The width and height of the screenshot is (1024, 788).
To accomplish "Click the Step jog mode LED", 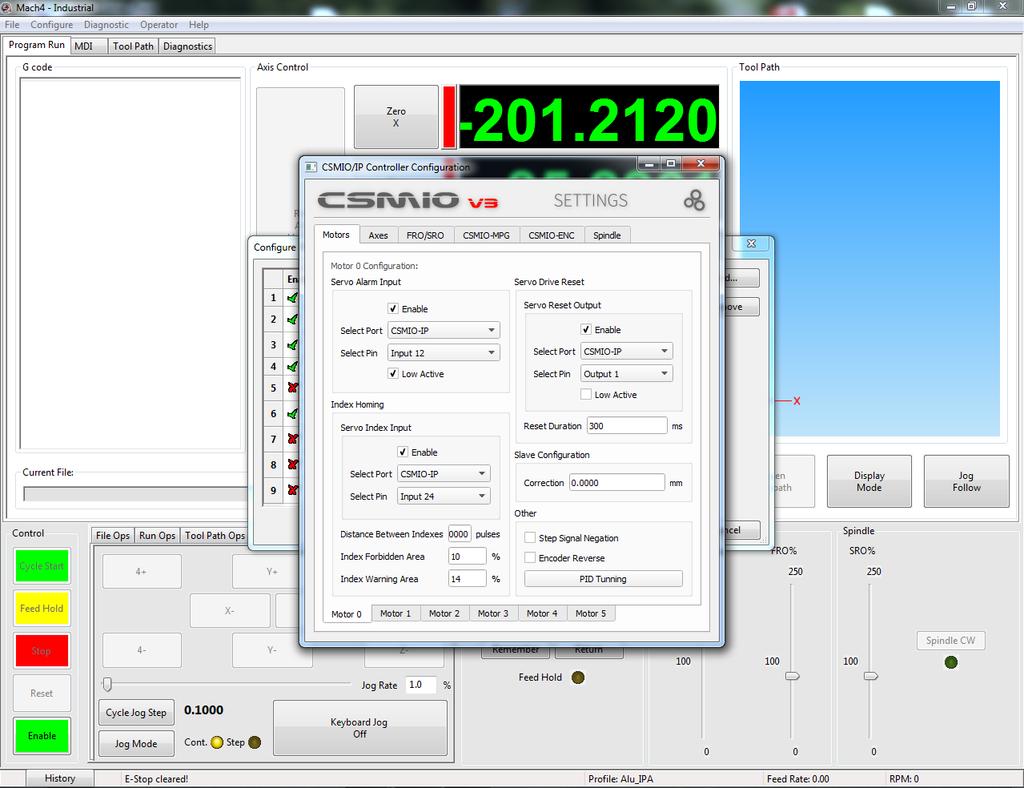I will (255, 742).
